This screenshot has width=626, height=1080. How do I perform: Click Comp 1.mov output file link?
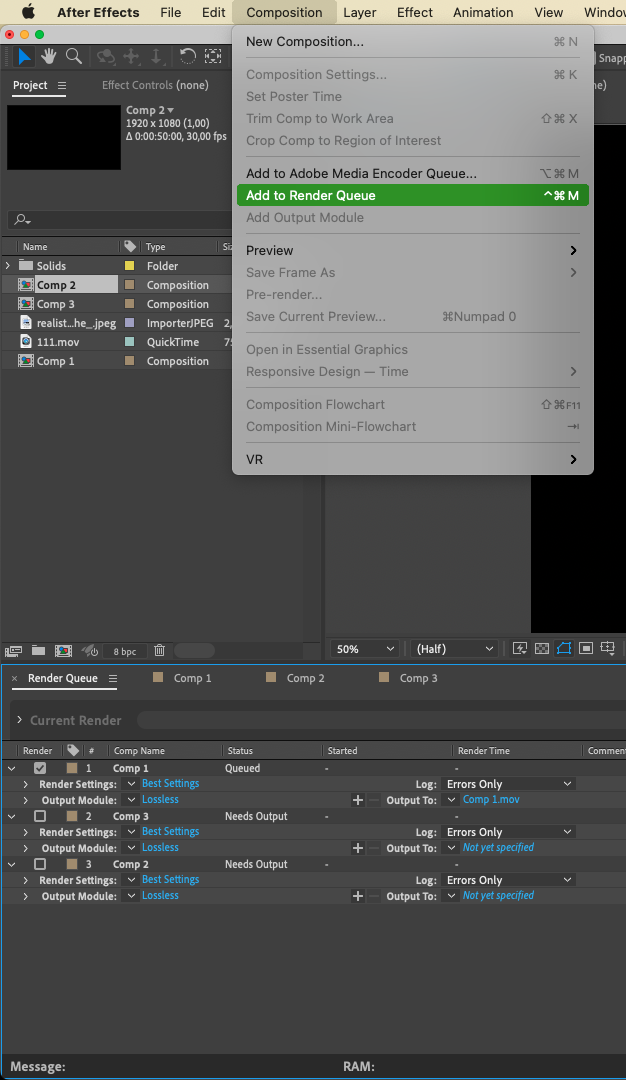491,800
